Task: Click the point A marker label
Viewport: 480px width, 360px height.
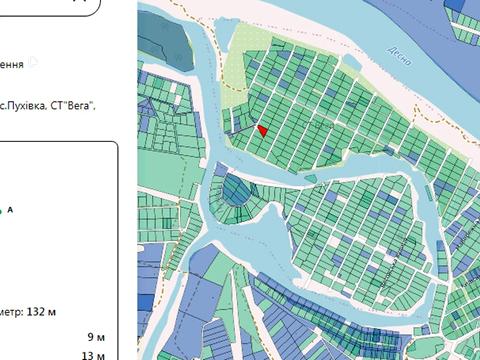Action: 10,210
